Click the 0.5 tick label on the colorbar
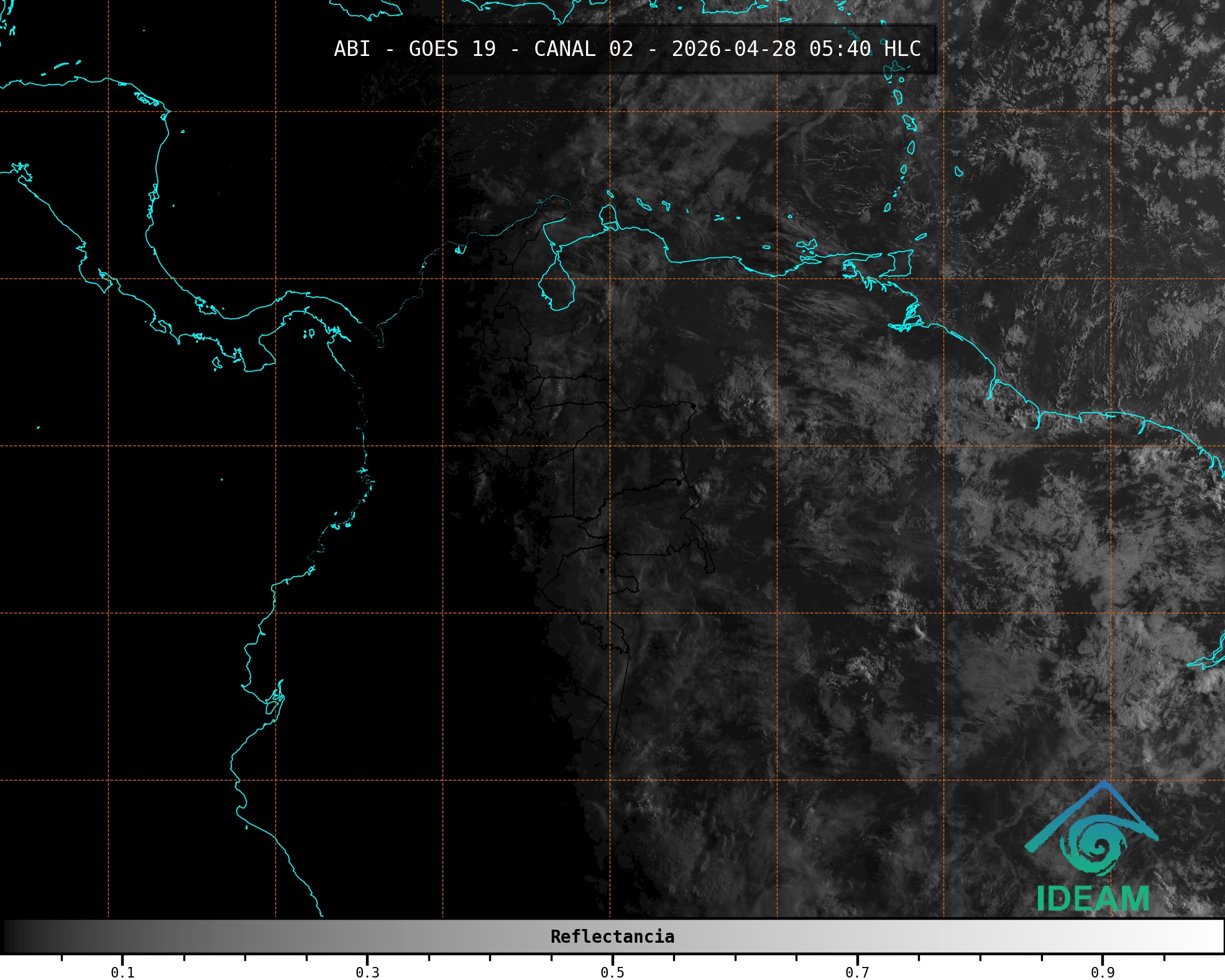Image resolution: width=1225 pixels, height=980 pixels. coord(612,972)
